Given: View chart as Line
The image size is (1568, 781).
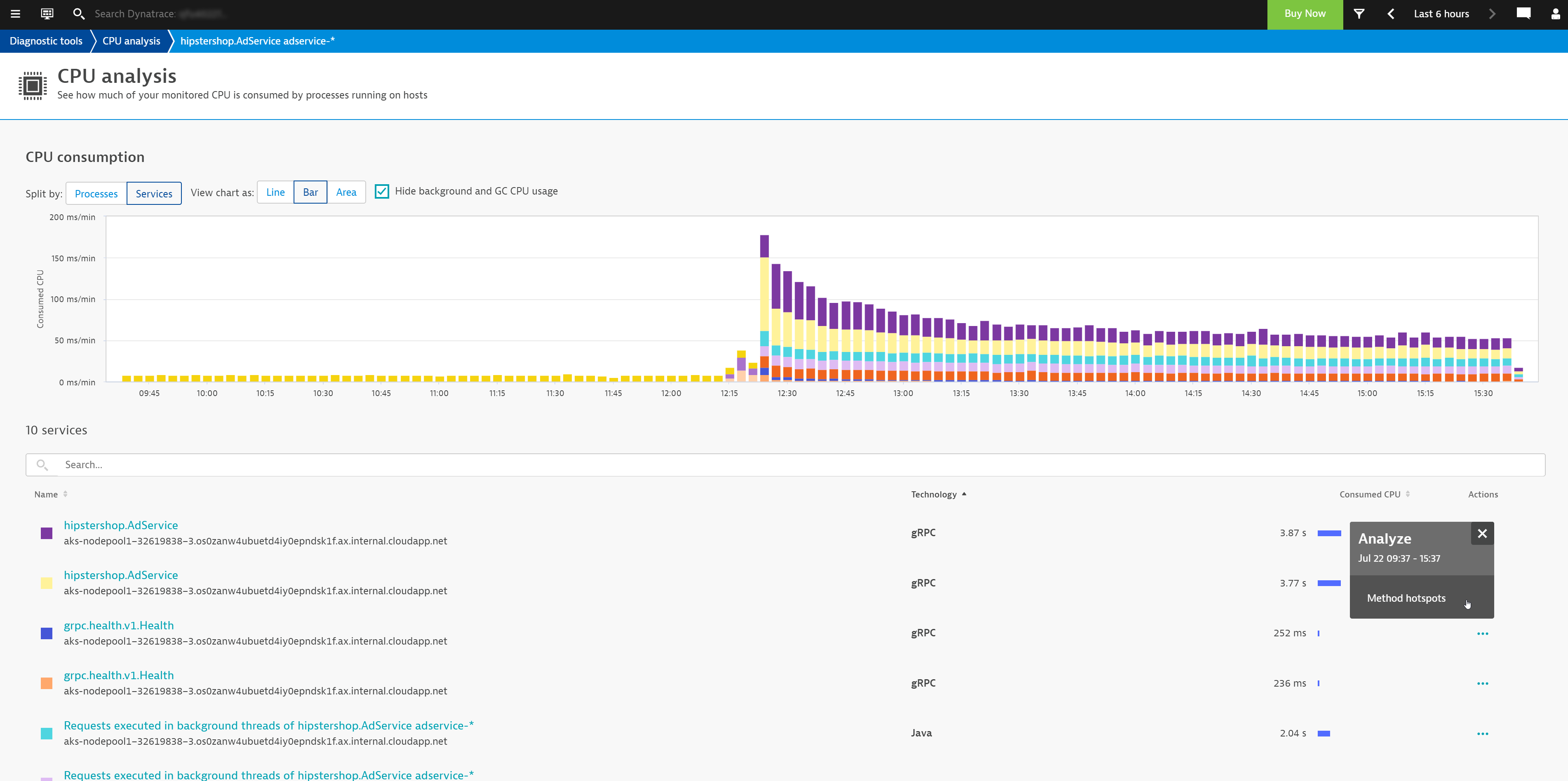Looking at the screenshot, I should pos(275,192).
